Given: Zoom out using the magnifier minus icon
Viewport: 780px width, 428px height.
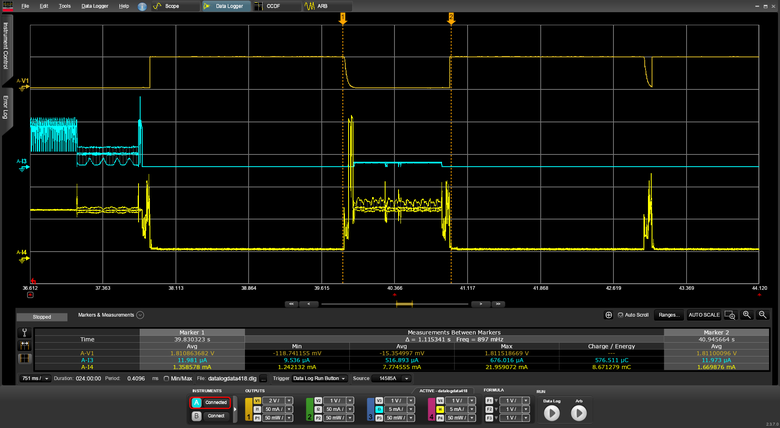Looking at the screenshot, I should coord(763,315).
